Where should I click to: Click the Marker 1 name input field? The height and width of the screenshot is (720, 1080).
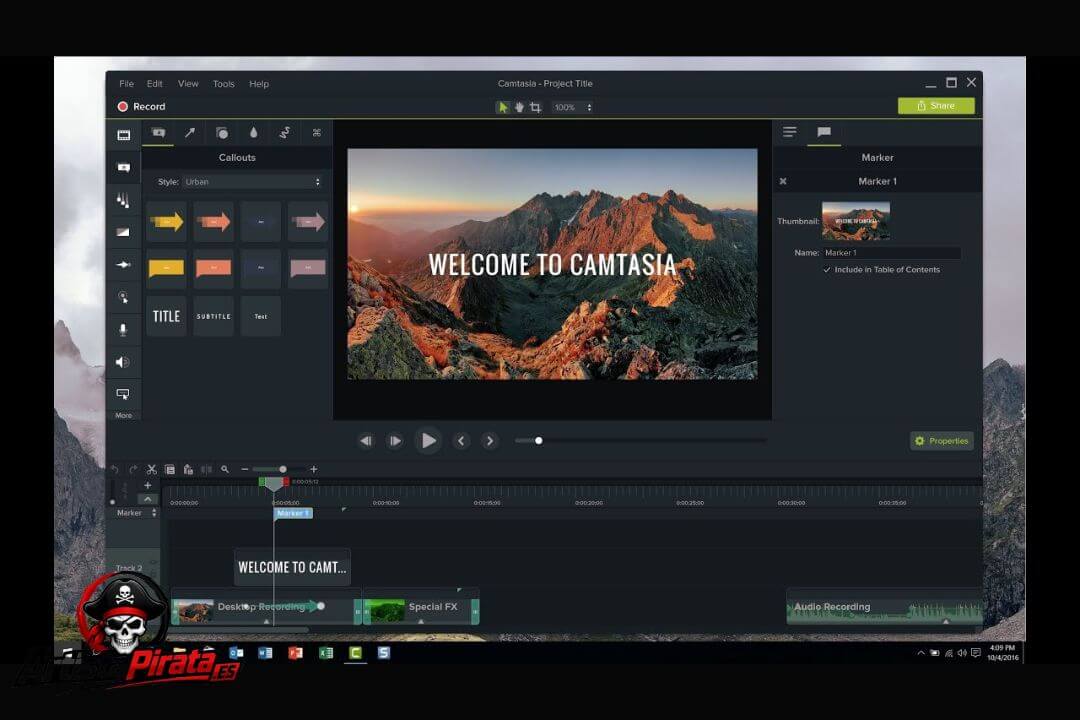pos(891,253)
